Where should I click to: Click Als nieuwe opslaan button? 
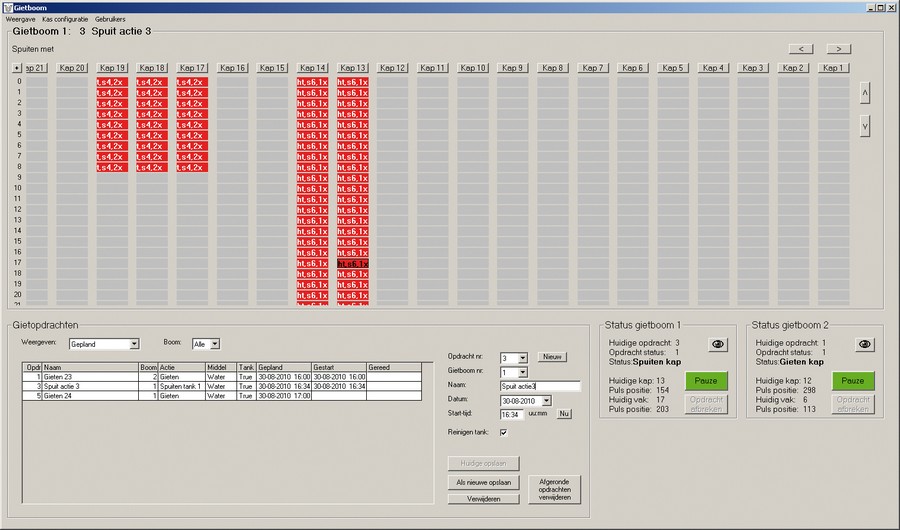[x=483, y=482]
